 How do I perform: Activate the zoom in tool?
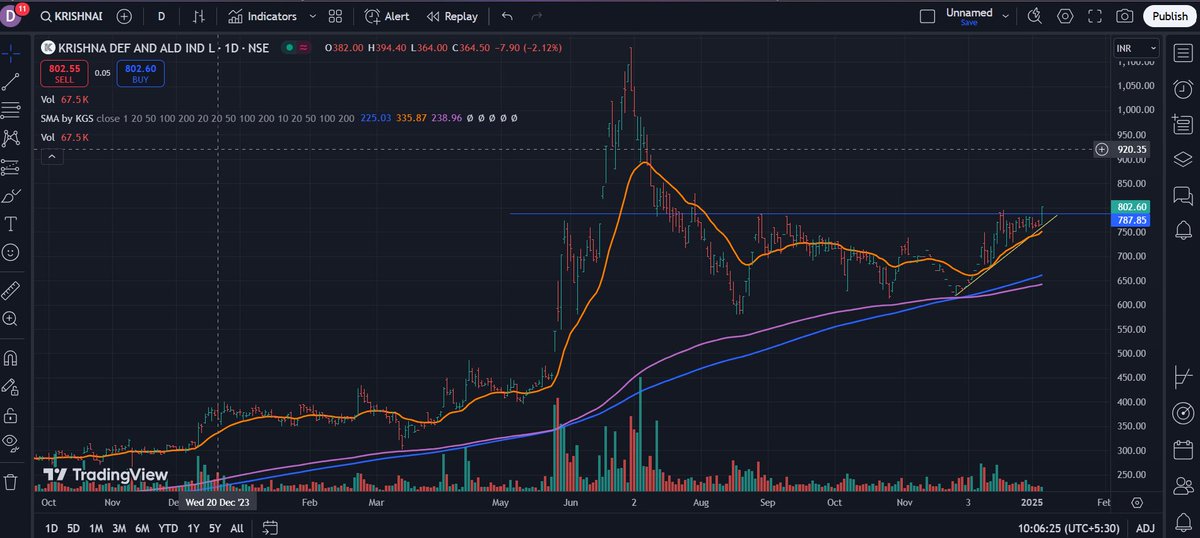[11, 319]
